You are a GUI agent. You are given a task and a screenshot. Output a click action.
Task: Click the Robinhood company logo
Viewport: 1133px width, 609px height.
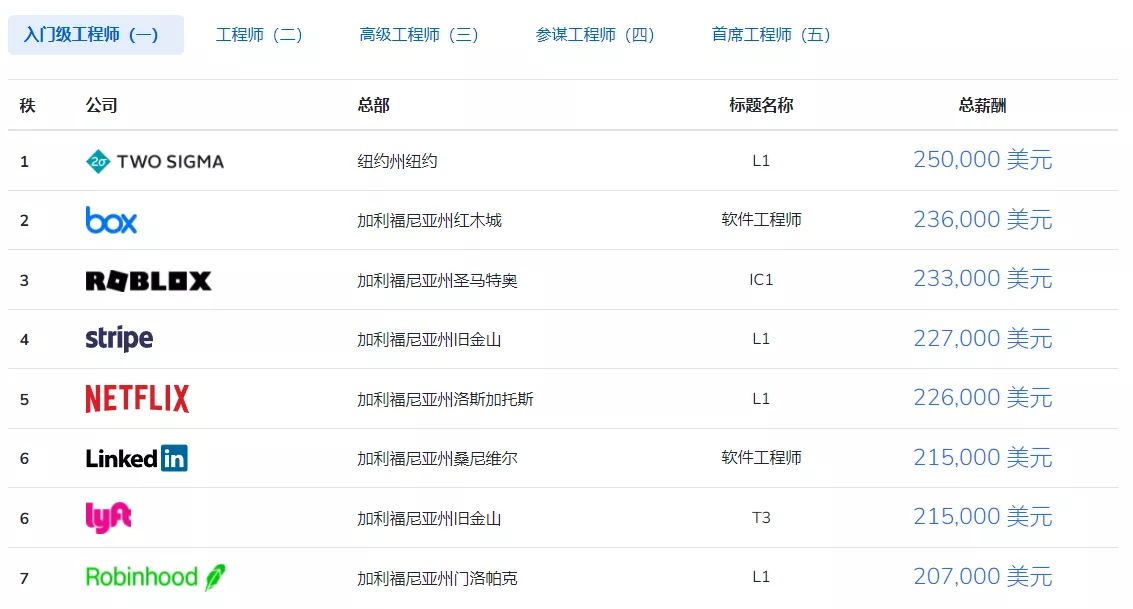[x=155, y=577]
